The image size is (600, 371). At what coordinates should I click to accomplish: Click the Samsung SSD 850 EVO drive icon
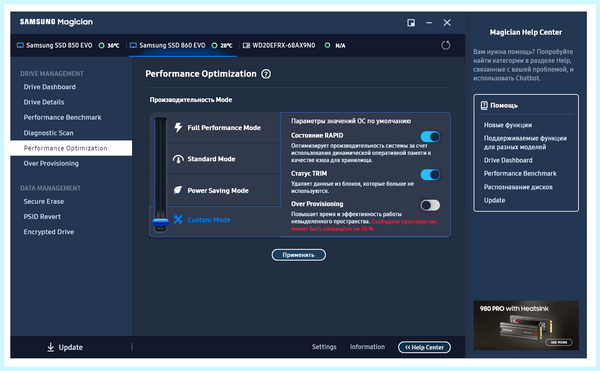tap(20, 46)
